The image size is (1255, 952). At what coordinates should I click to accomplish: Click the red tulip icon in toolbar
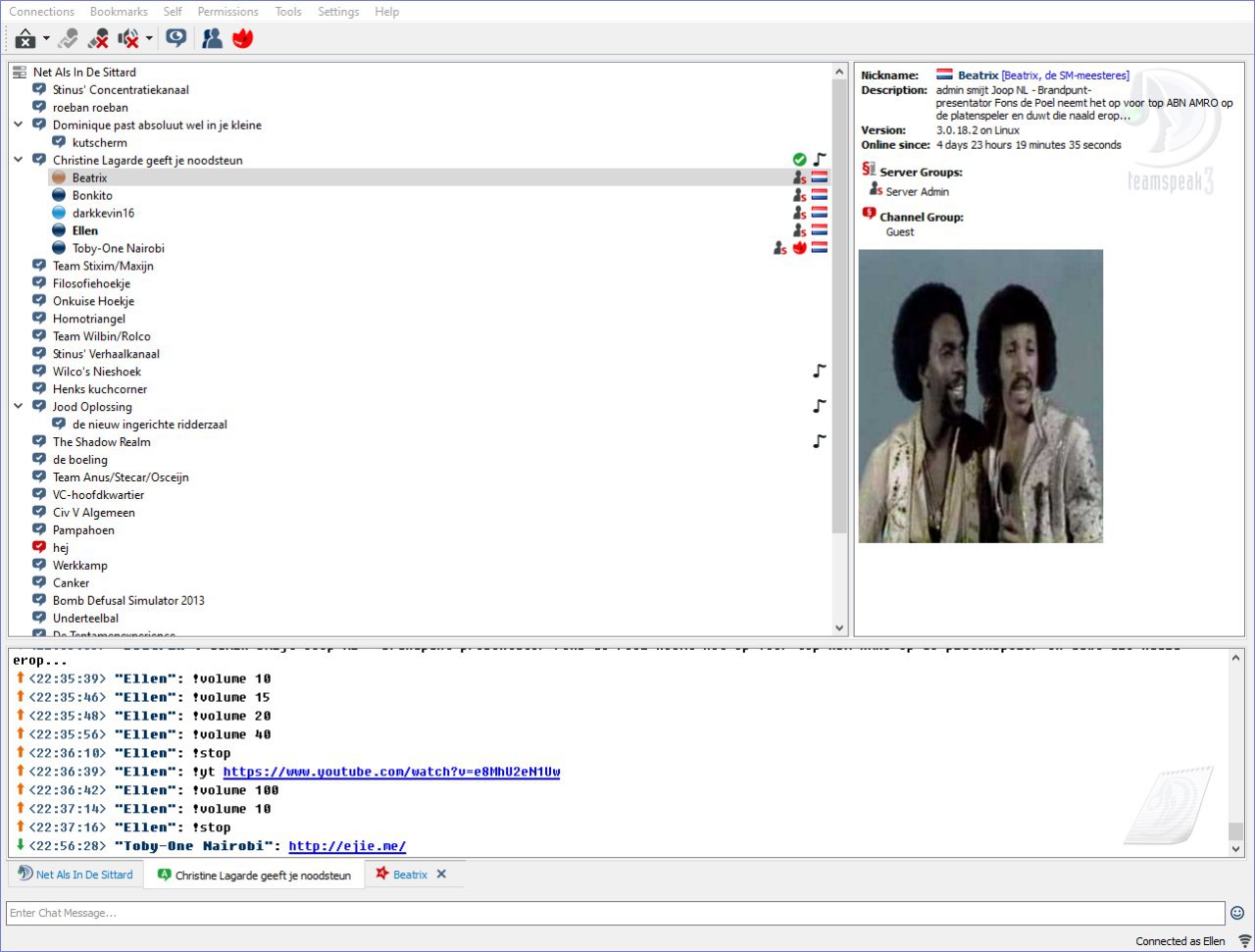(x=242, y=38)
